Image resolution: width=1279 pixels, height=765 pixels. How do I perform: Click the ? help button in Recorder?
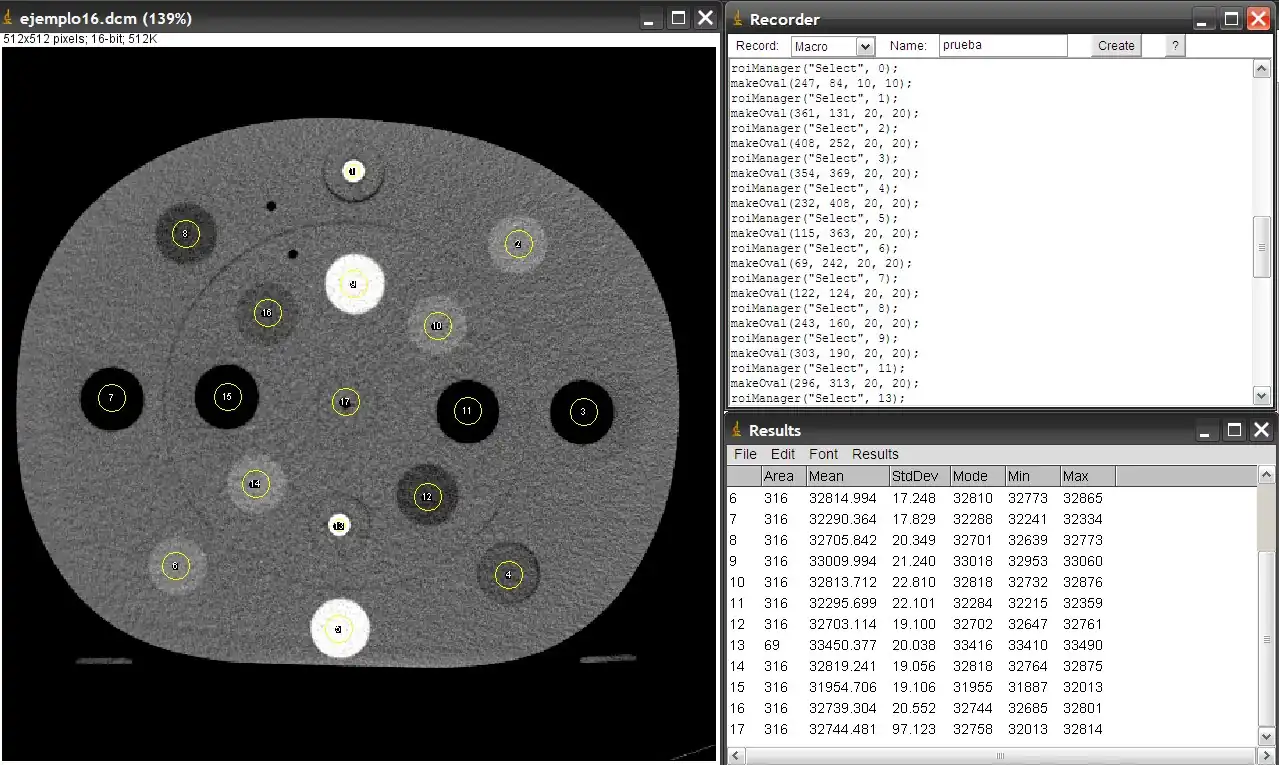[1175, 46]
